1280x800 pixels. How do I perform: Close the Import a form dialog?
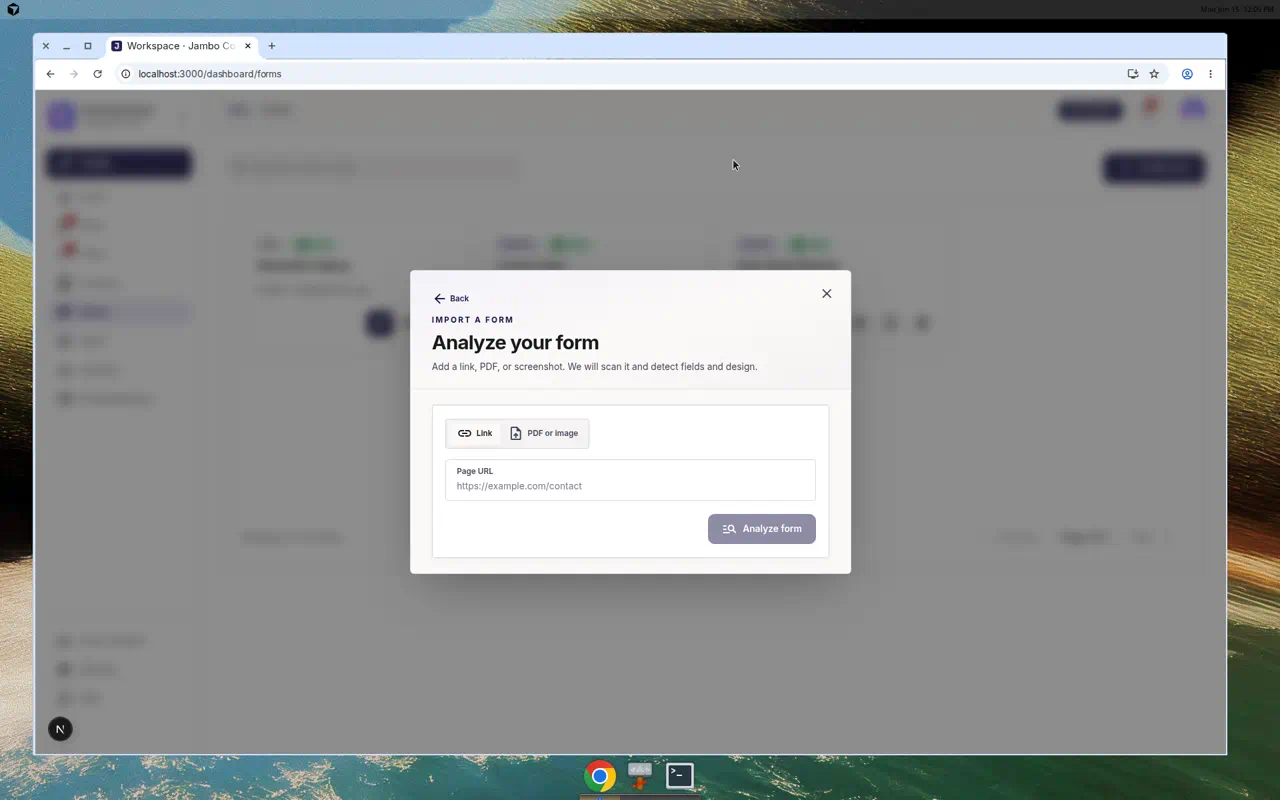826,293
